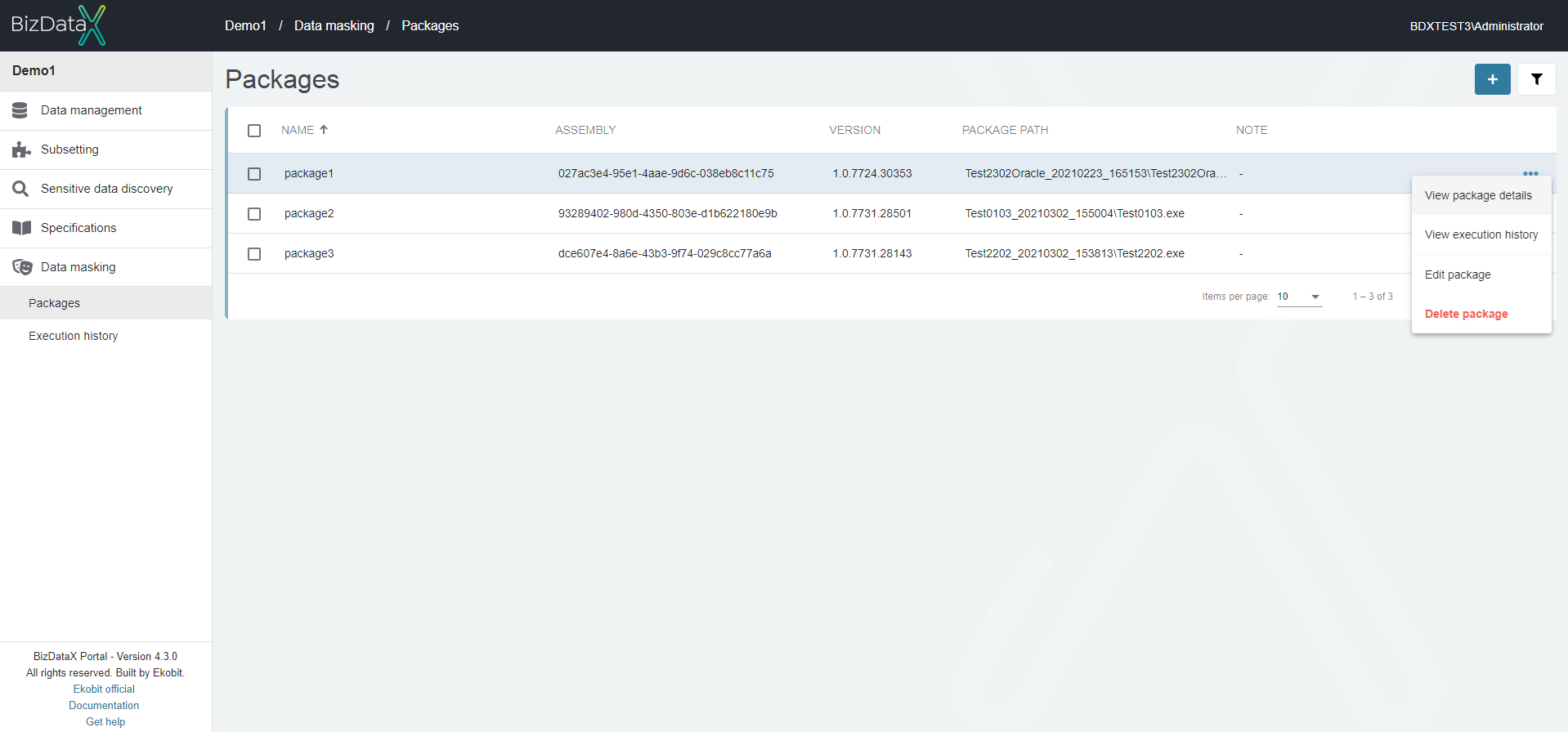Sort by the NOTE column header
This screenshot has width=1568, height=732.
1252,130
